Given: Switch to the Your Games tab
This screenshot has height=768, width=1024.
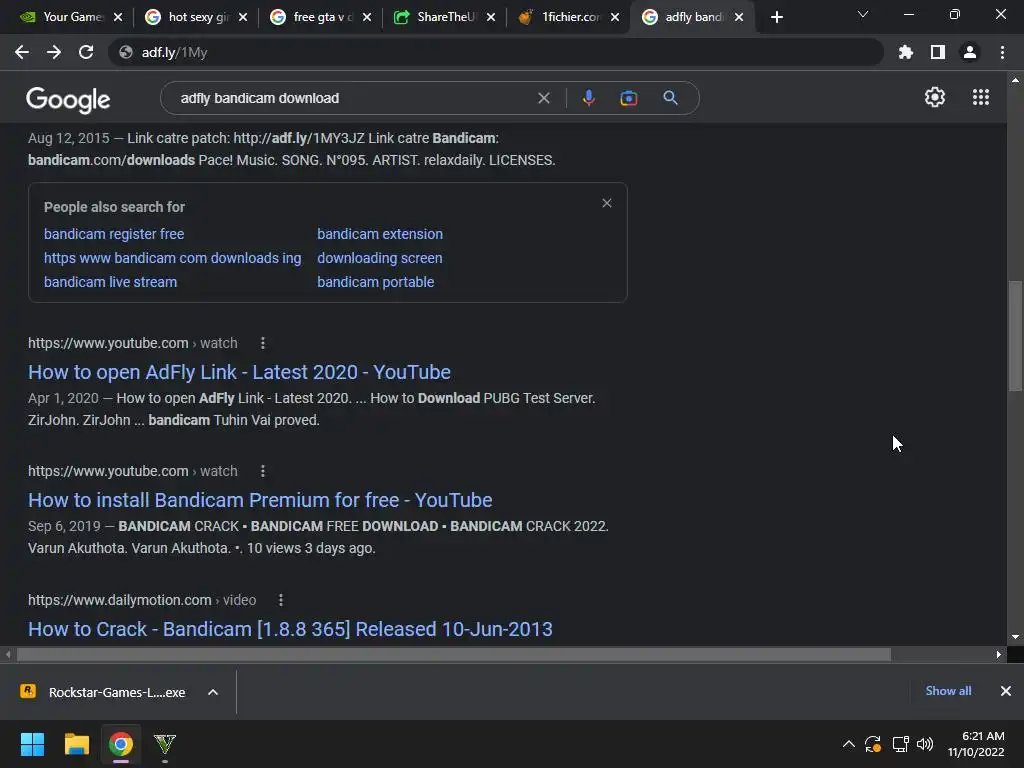Looking at the screenshot, I should click(x=64, y=17).
